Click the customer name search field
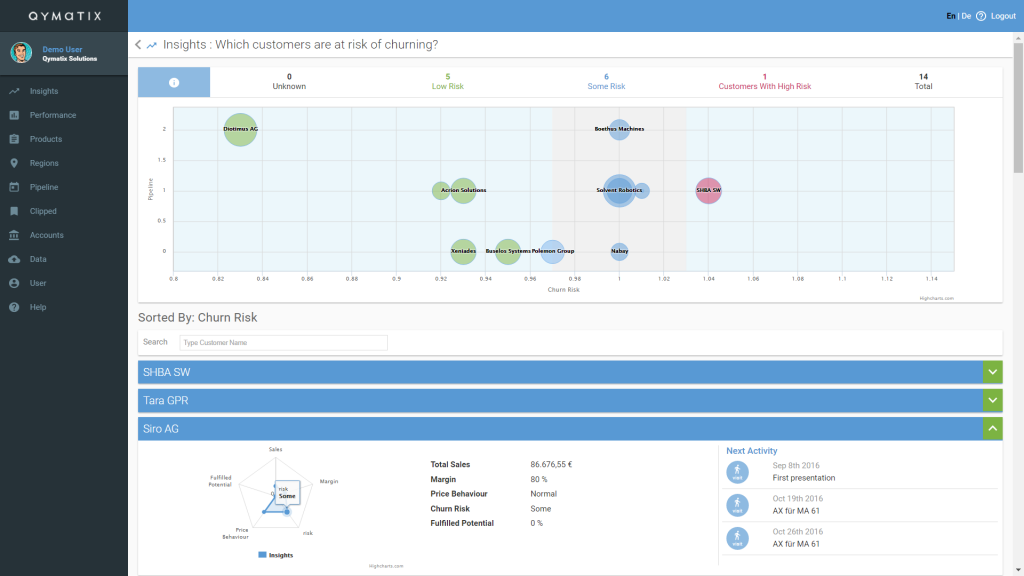 tap(283, 342)
